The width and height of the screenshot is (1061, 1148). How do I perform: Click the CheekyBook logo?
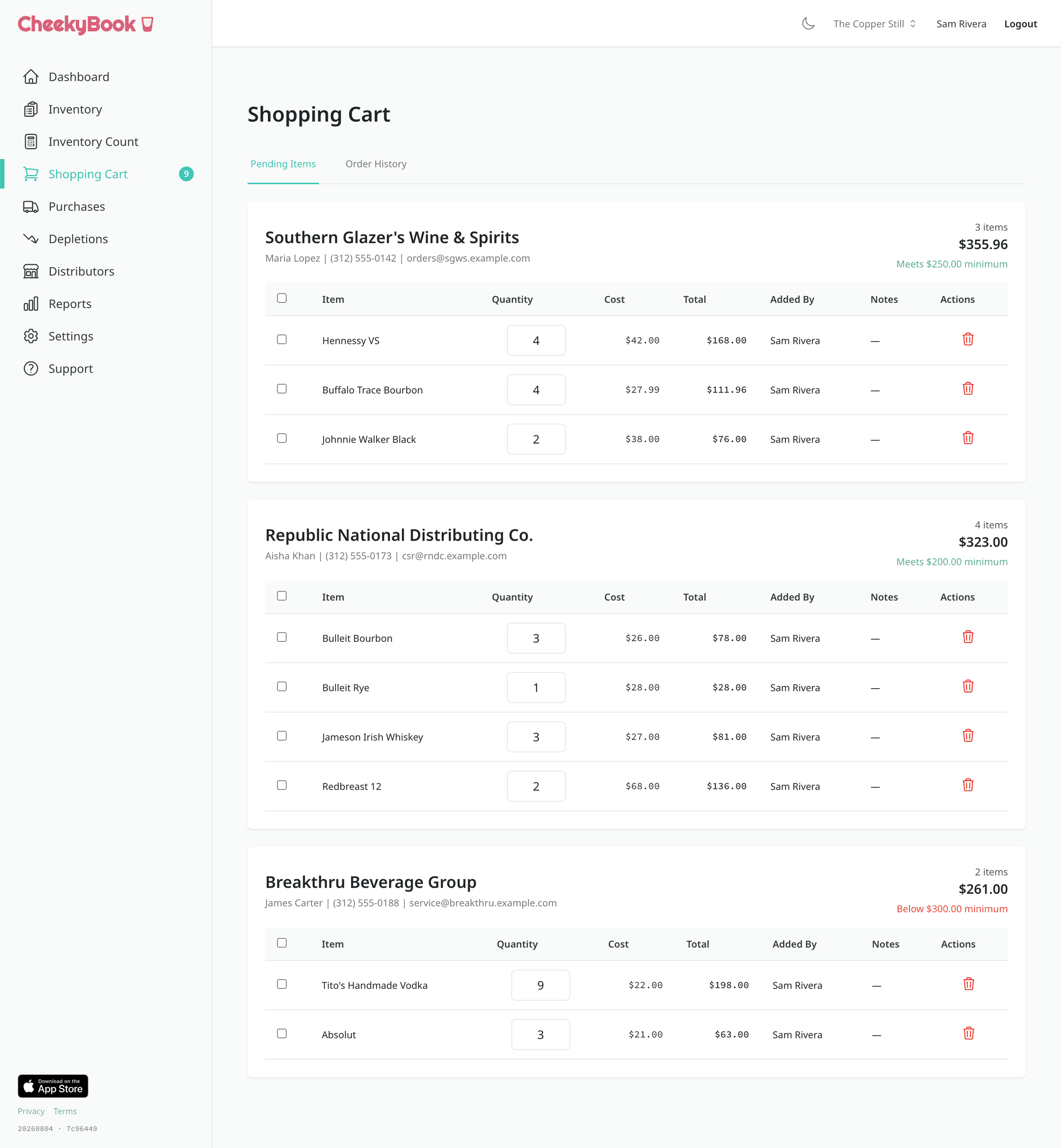(x=86, y=24)
